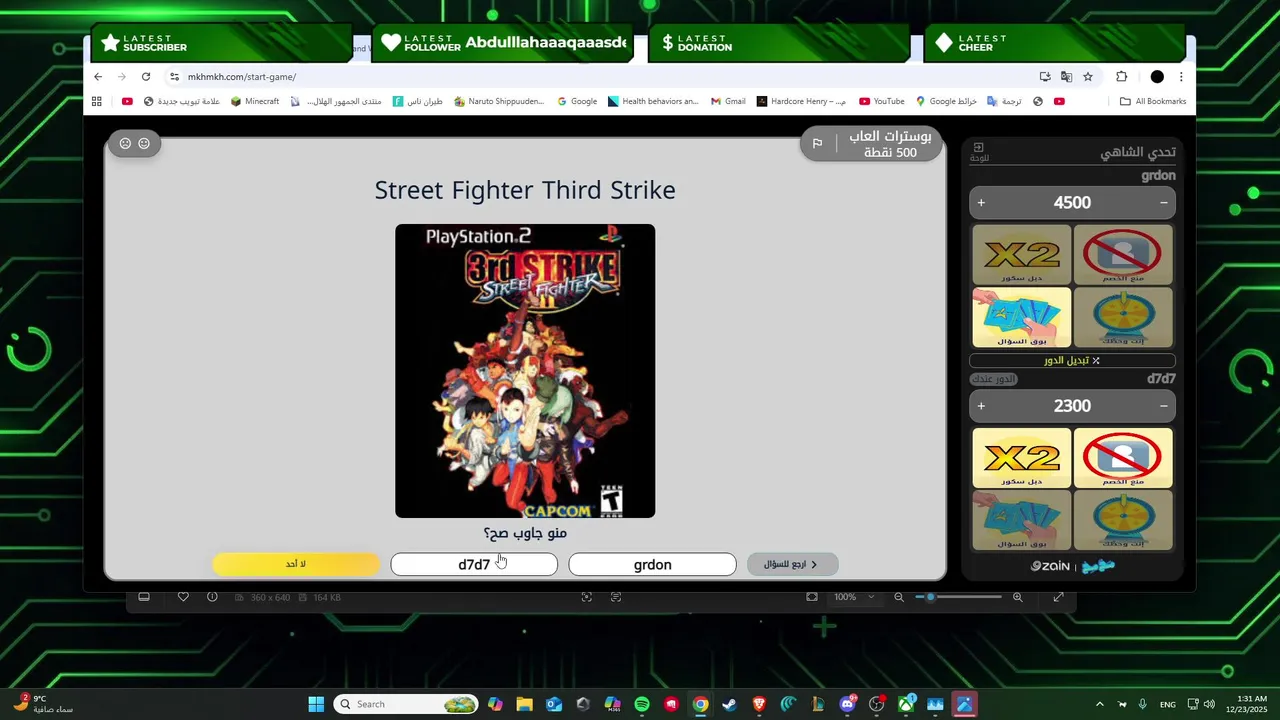Open the 100% zoom dropdown in photo viewer
The height and width of the screenshot is (720, 1280).
coord(855,597)
